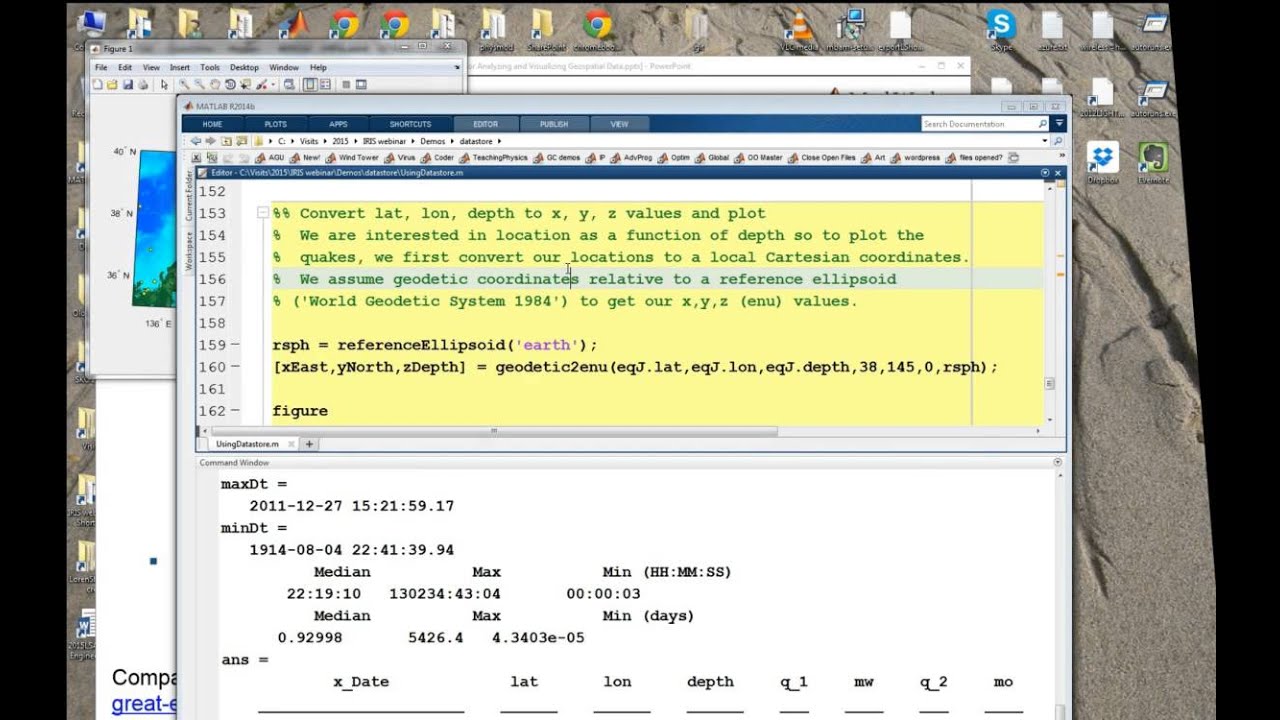Switch to MATLAB HOME tab
This screenshot has width=1280, height=720.
coord(212,124)
